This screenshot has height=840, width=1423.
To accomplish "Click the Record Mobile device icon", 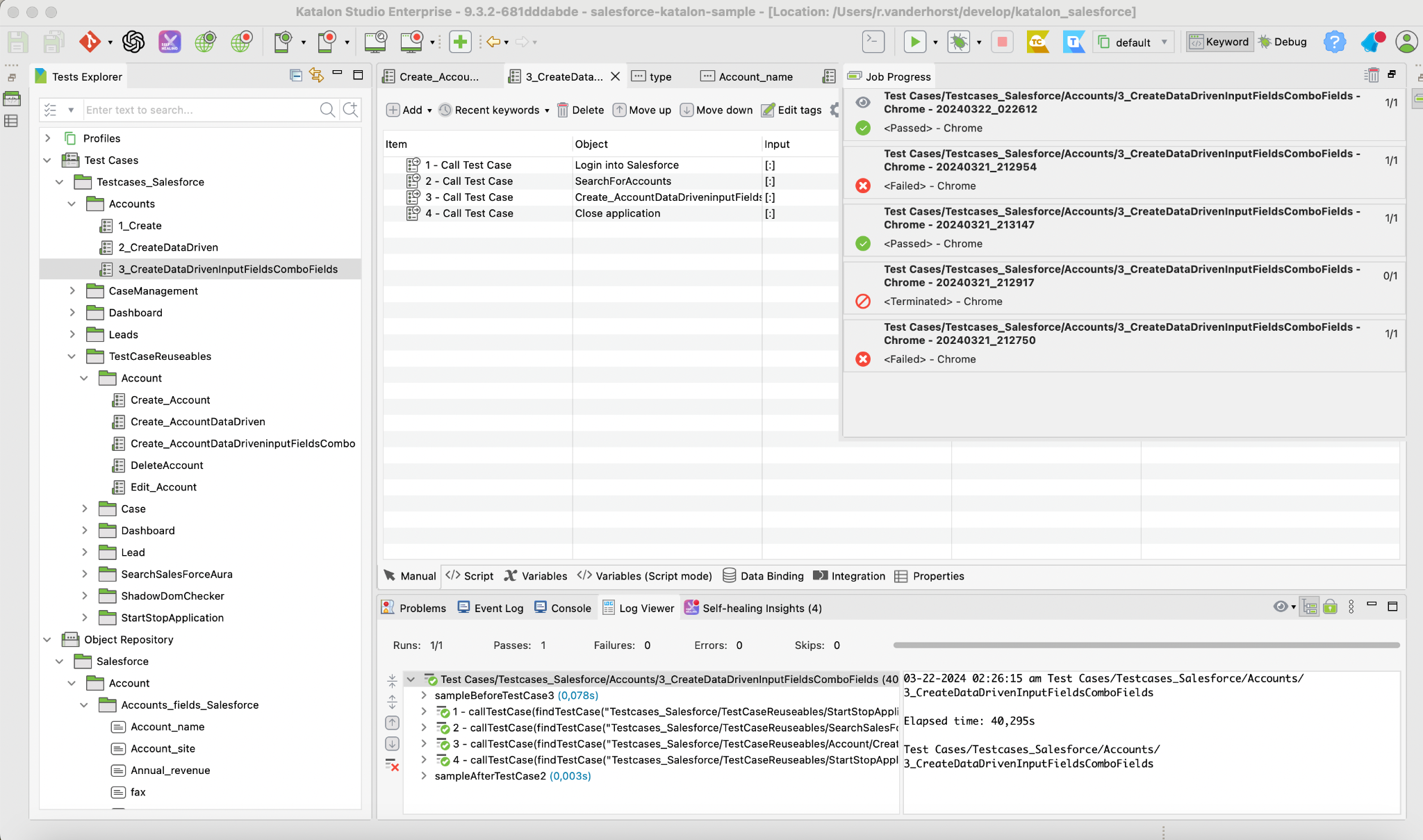I will click(x=327, y=42).
